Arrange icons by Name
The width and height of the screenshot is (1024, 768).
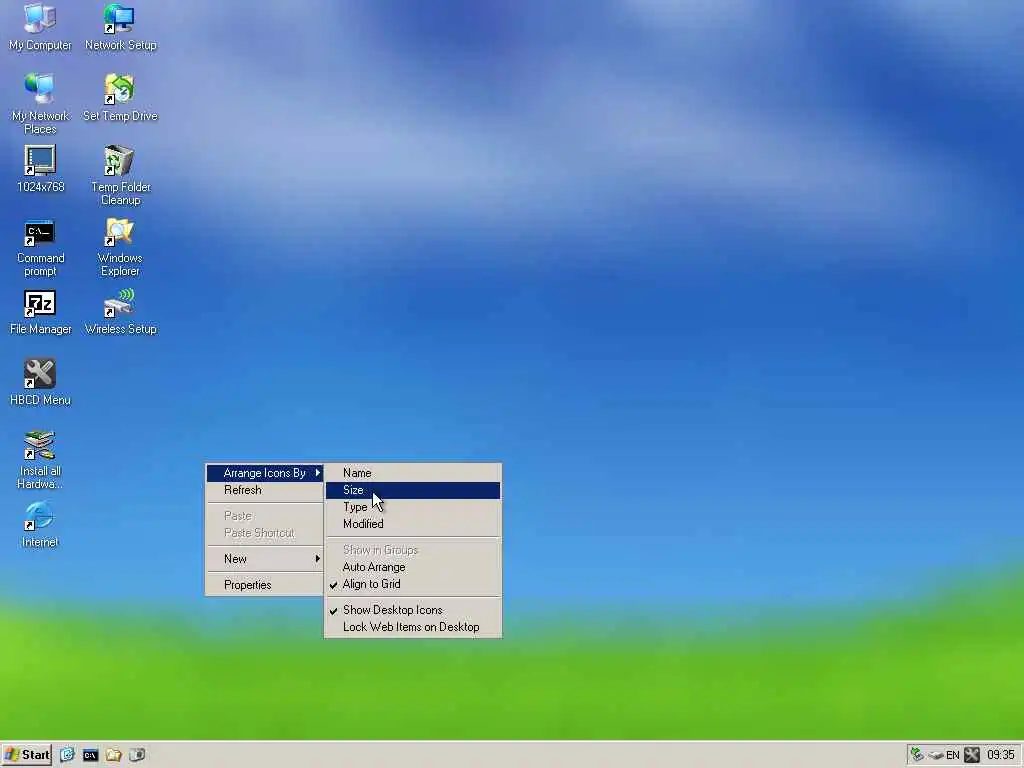[x=413, y=473]
